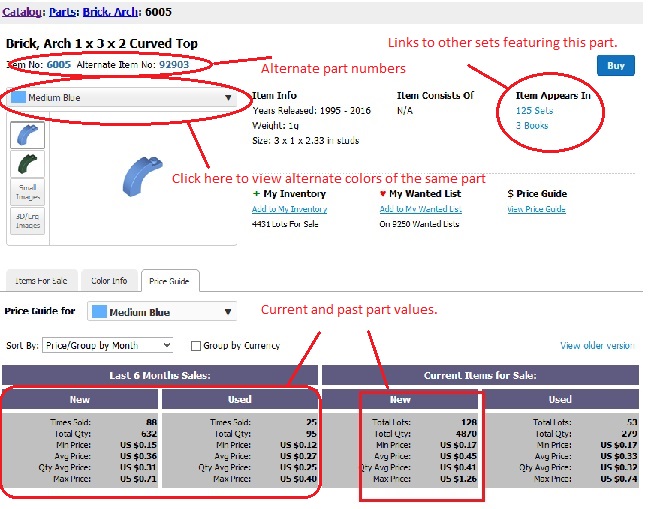Click Total Qty value 4870

tap(466, 434)
